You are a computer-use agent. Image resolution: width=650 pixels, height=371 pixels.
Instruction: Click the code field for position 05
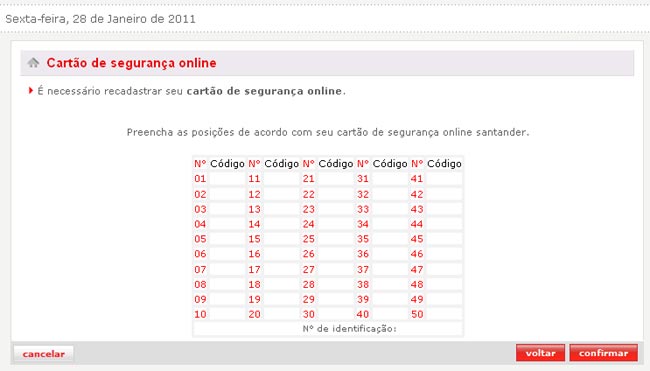[x=227, y=239]
